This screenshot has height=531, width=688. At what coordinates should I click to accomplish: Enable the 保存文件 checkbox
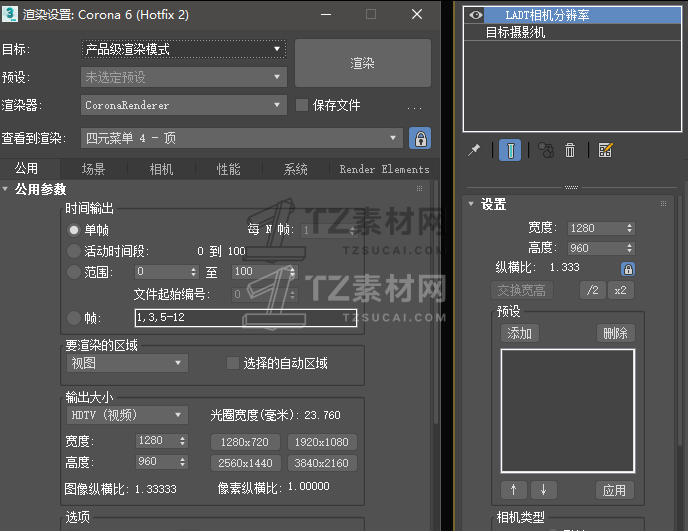click(302, 105)
